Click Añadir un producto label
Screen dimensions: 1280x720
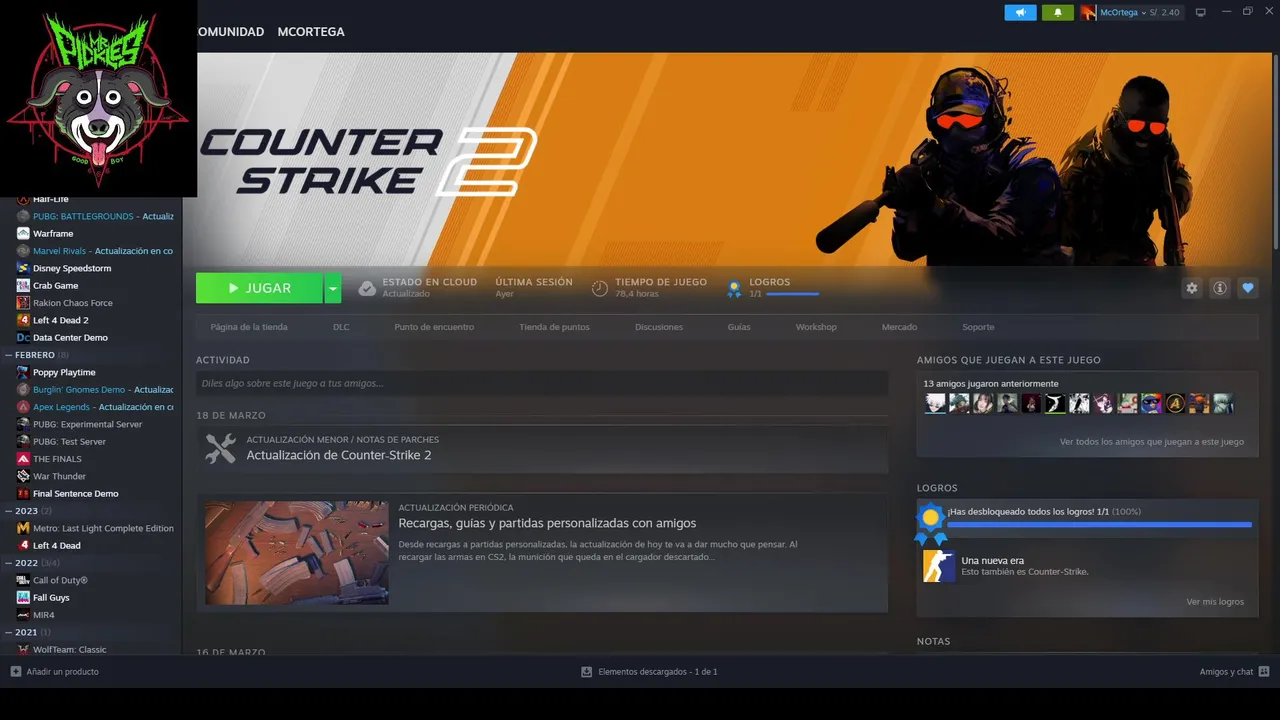(62, 671)
